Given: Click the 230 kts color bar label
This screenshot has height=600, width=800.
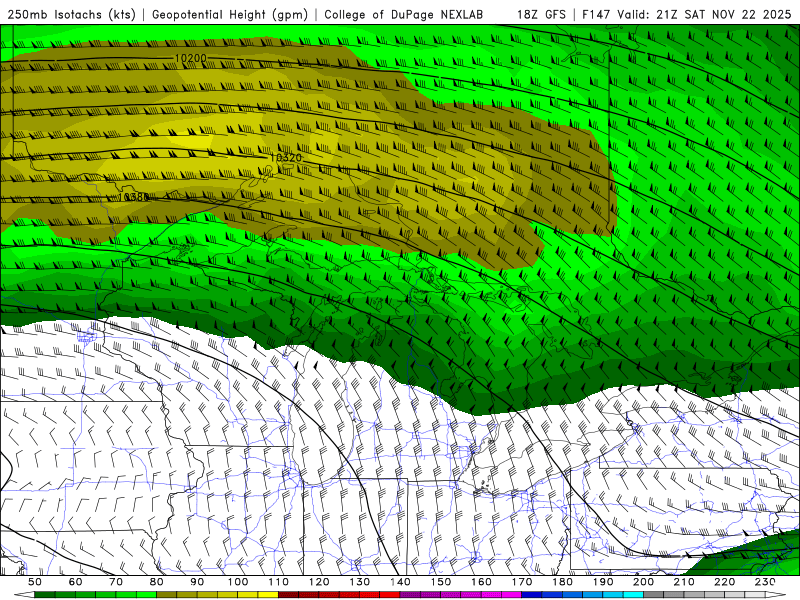Looking at the screenshot, I should (765, 582).
